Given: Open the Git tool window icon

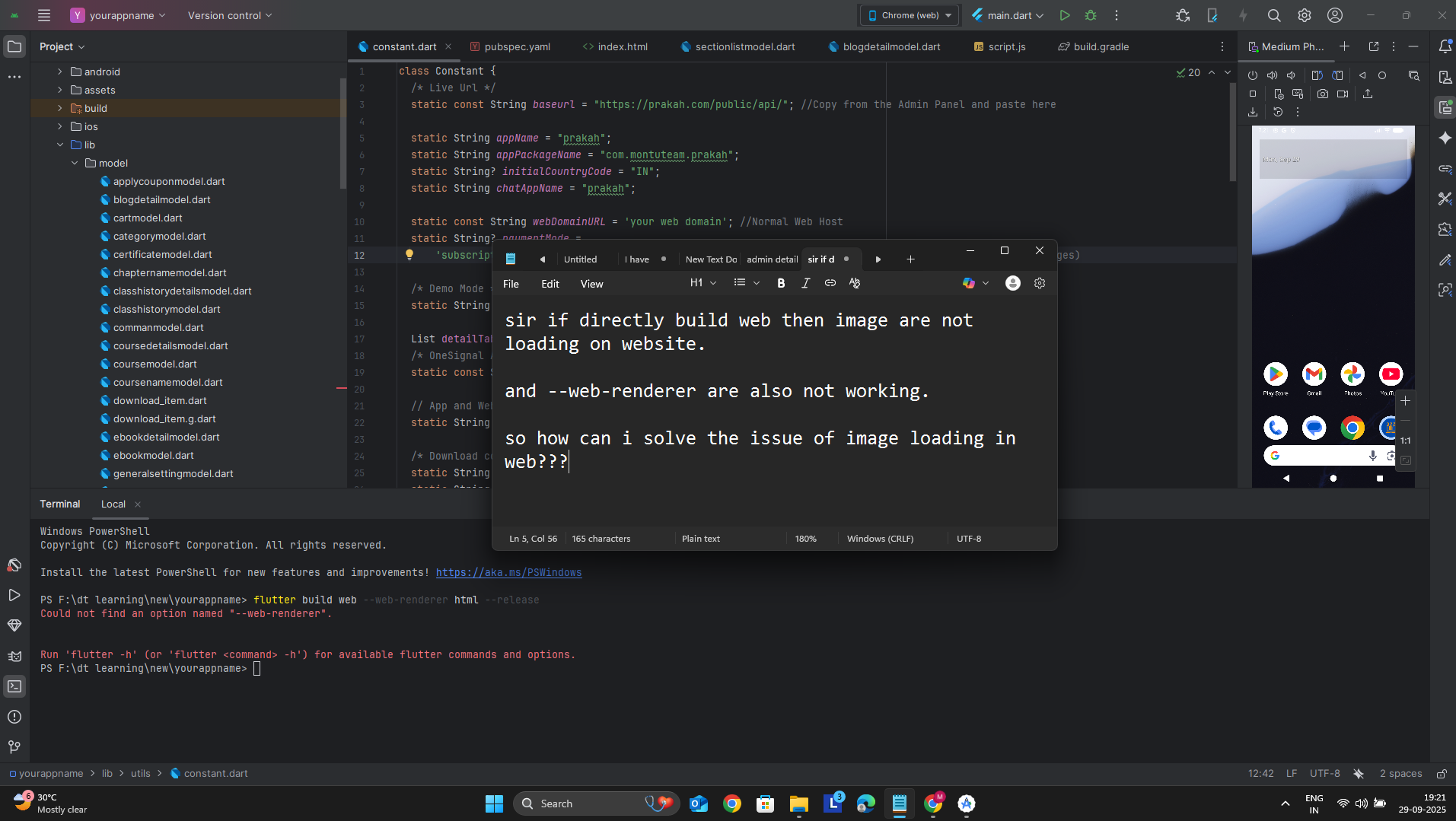Looking at the screenshot, I should [x=14, y=747].
